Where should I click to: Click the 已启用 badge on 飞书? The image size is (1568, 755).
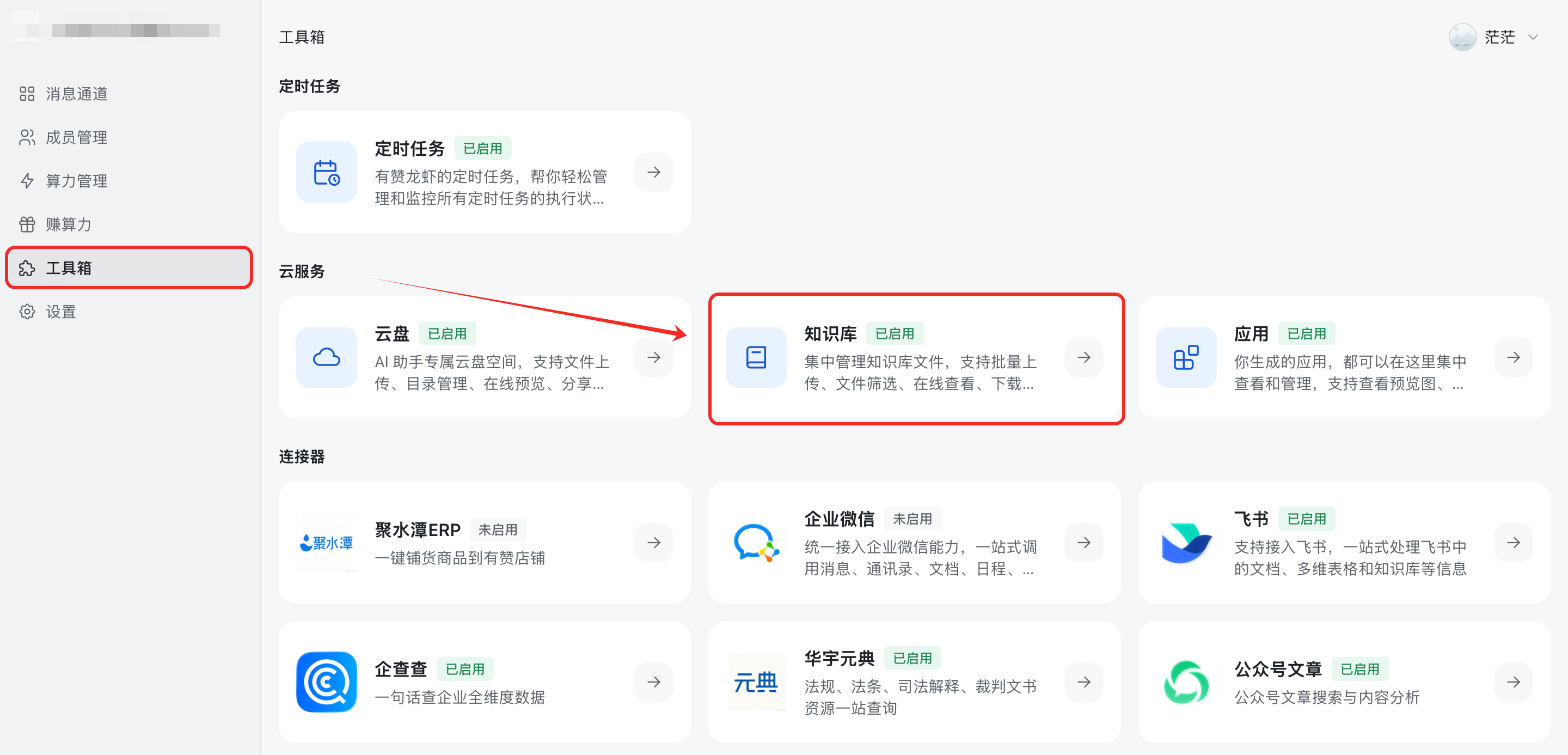pos(1306,519)
